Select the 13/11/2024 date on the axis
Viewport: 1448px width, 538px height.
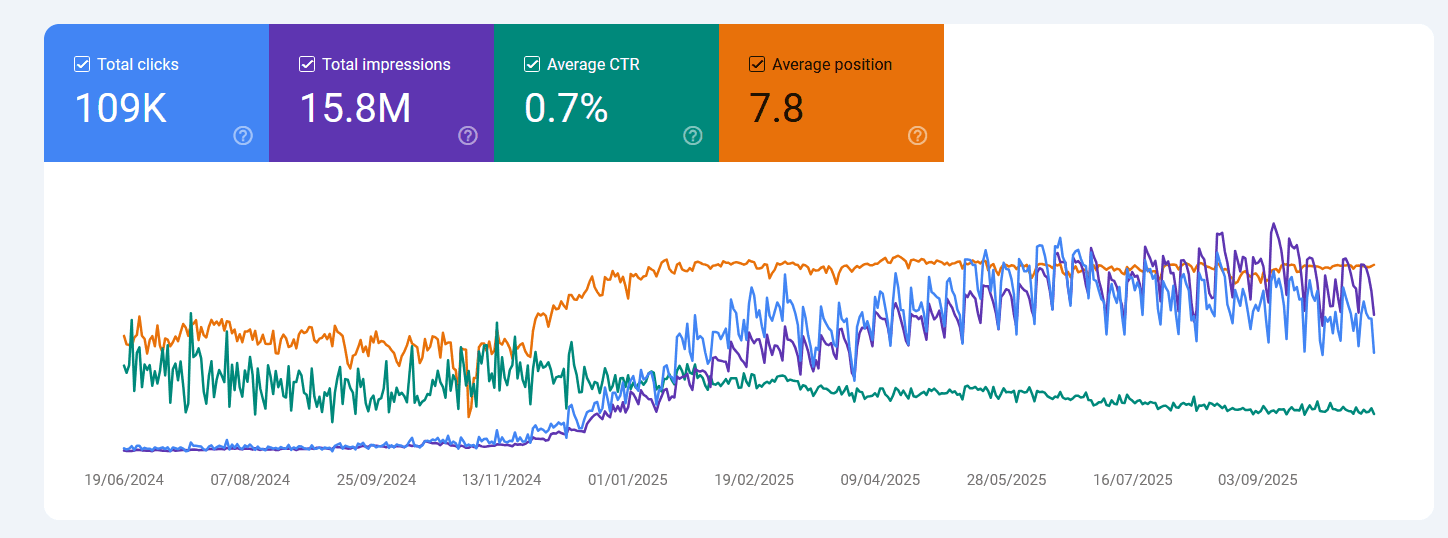(x=502, y=480)
